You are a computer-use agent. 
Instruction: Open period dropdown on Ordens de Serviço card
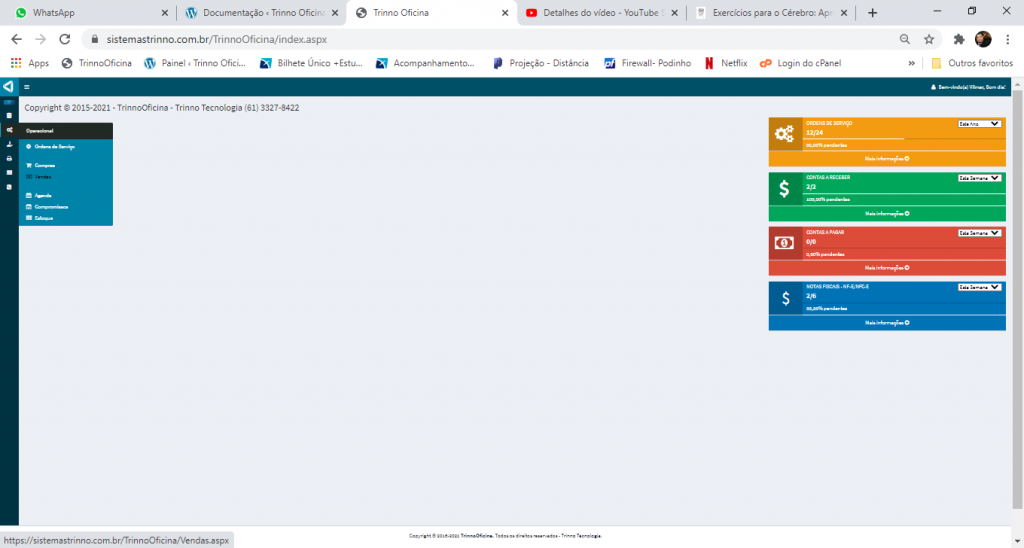pos(979,124)
